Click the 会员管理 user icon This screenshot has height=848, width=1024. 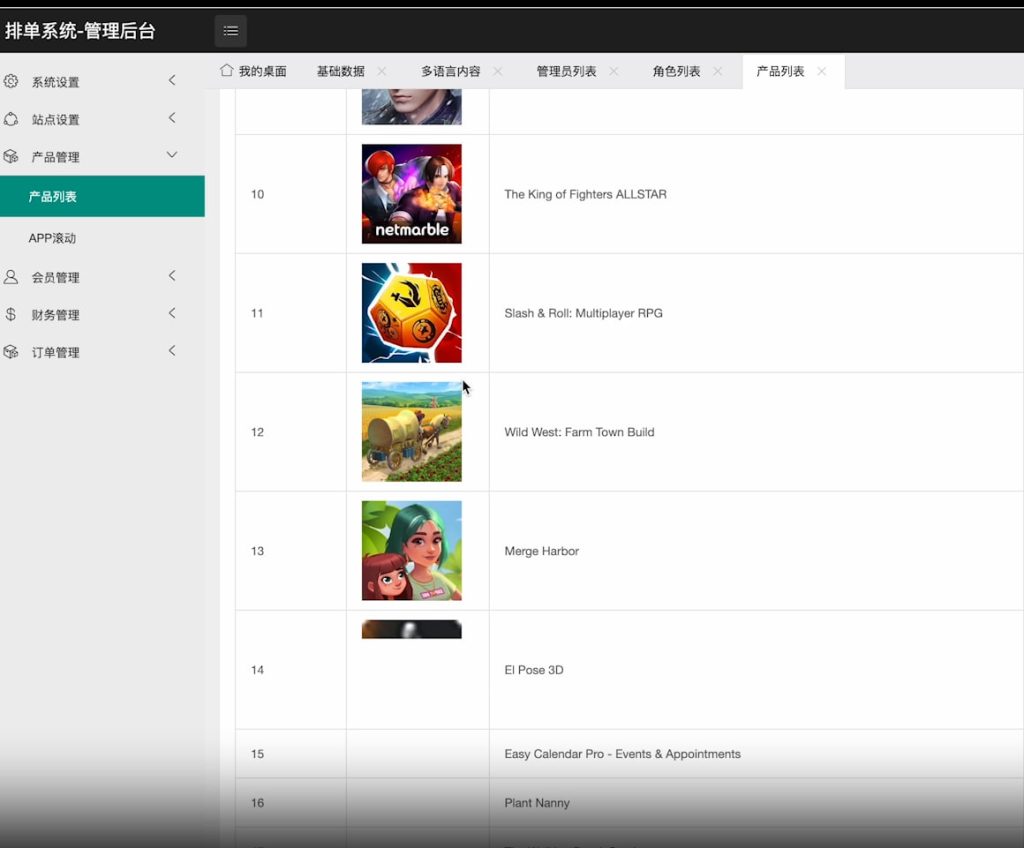11,276
